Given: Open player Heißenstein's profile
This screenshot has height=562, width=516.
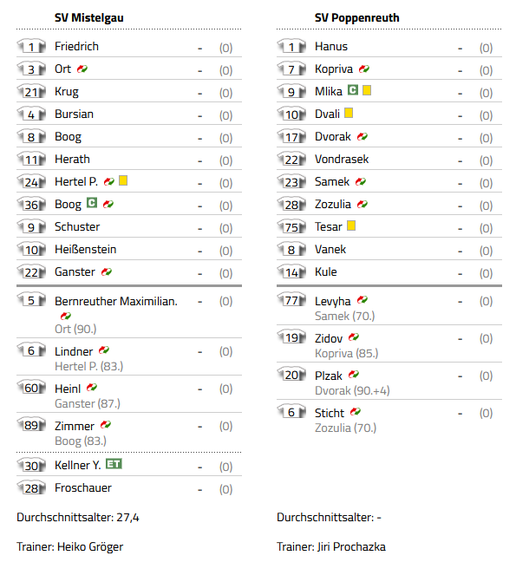Looking at the screenshot, I should coord(85,249).
